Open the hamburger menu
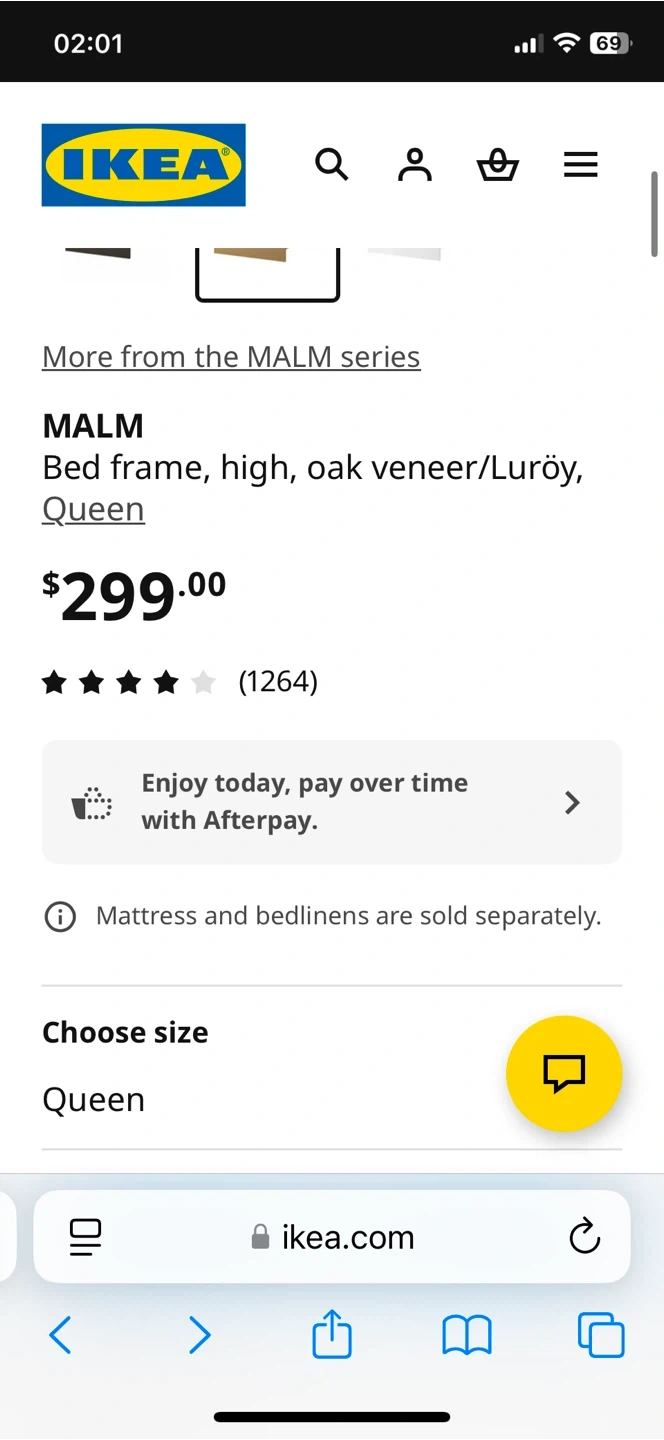Viewport: 664px width, 1440px height. tap(580, 165)
